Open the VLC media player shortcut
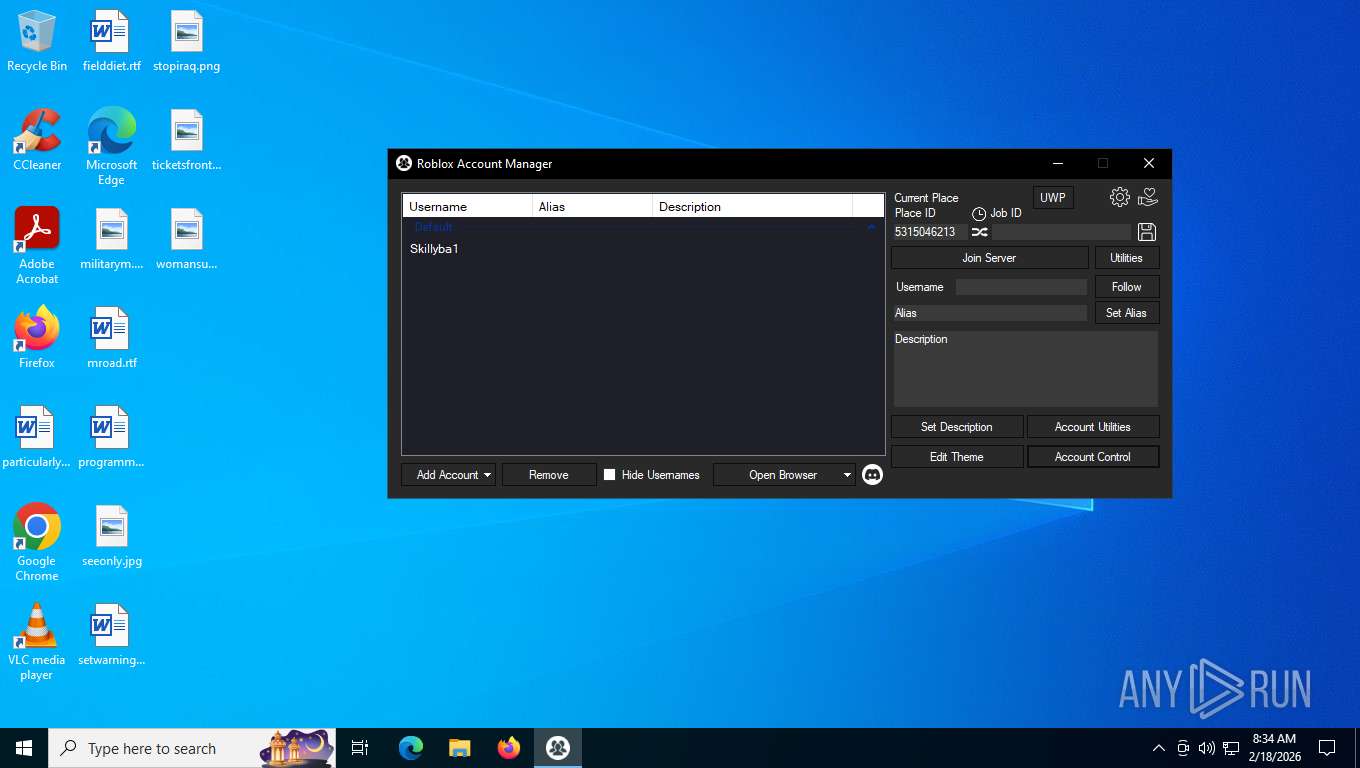 pos(37,642)
